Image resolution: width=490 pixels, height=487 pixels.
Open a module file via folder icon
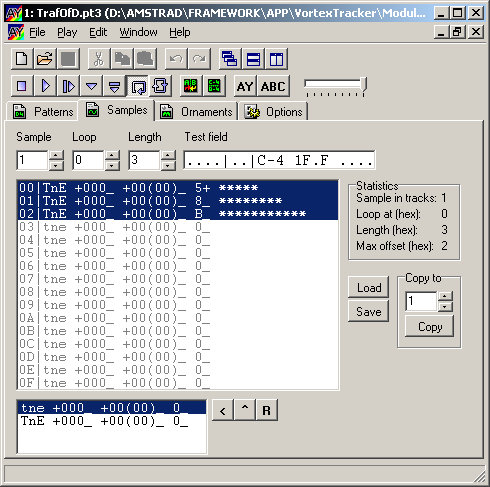coord(45,59)
